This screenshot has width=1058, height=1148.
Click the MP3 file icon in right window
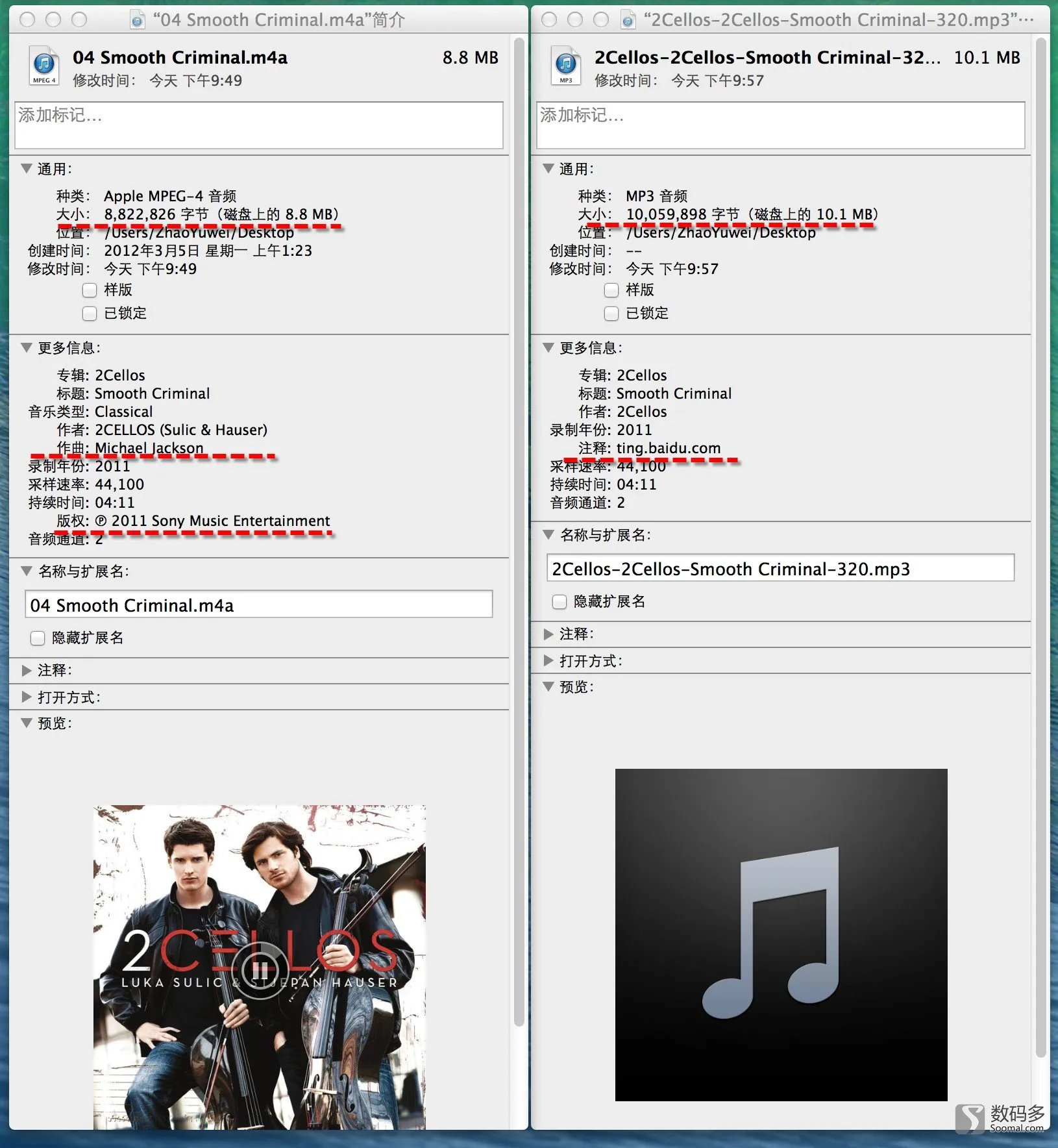(566, 66)
